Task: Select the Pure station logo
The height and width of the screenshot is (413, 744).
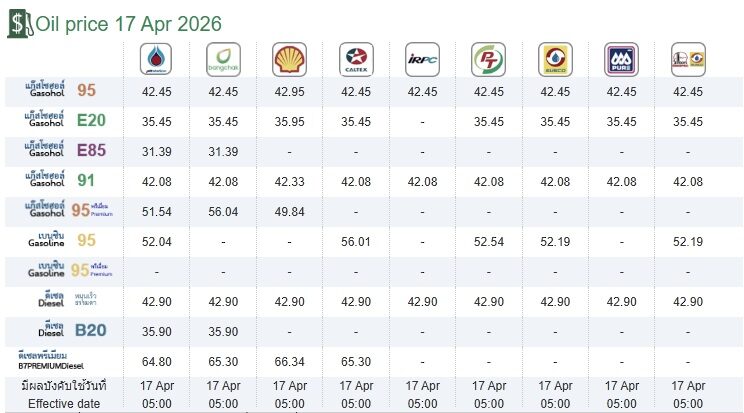Action: [622, 59]
